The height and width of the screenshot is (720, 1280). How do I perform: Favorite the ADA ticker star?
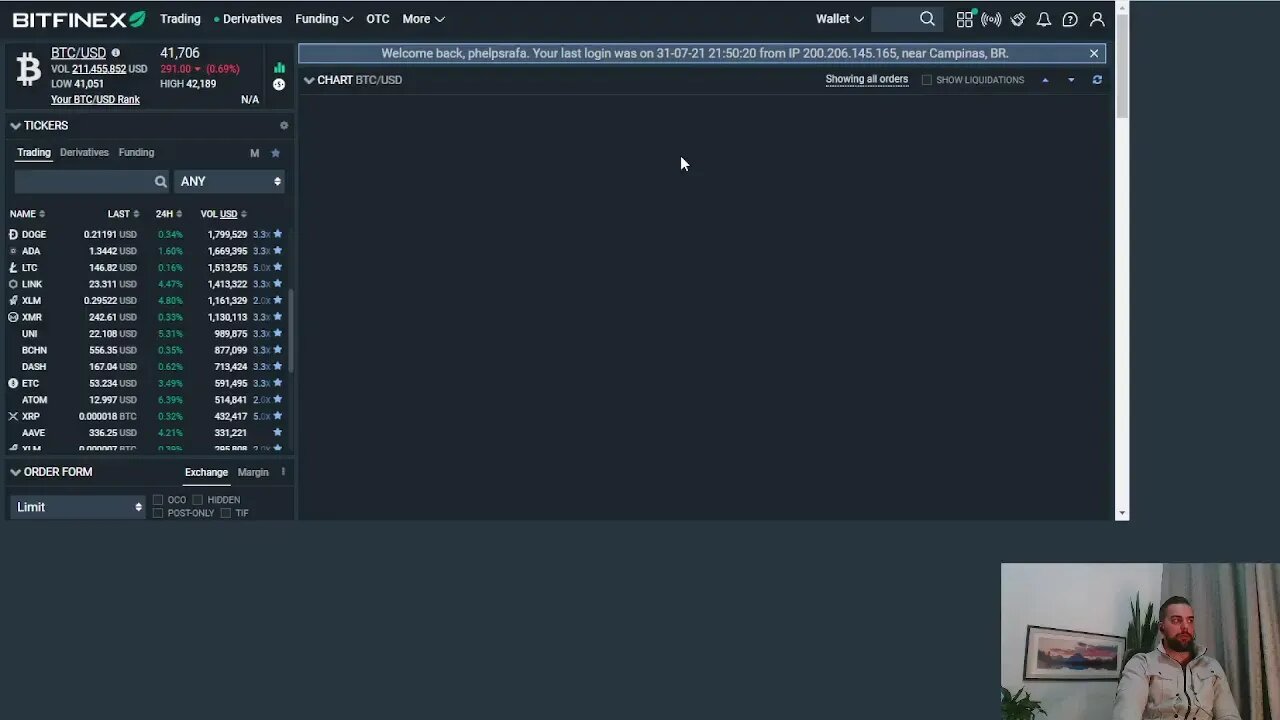(x=278, y=251)
